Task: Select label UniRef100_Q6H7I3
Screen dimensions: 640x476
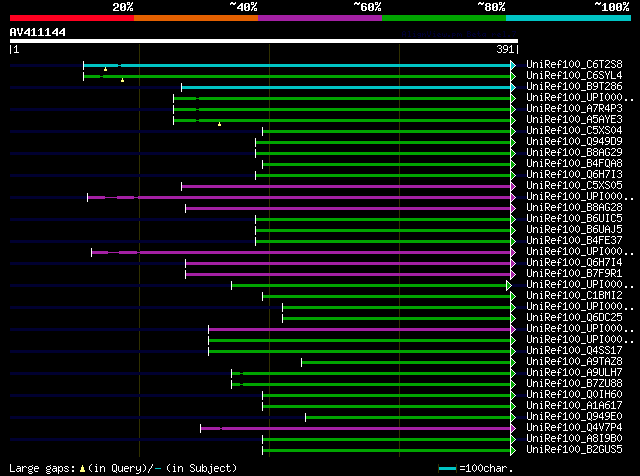Action: click(x=574, y=175)
